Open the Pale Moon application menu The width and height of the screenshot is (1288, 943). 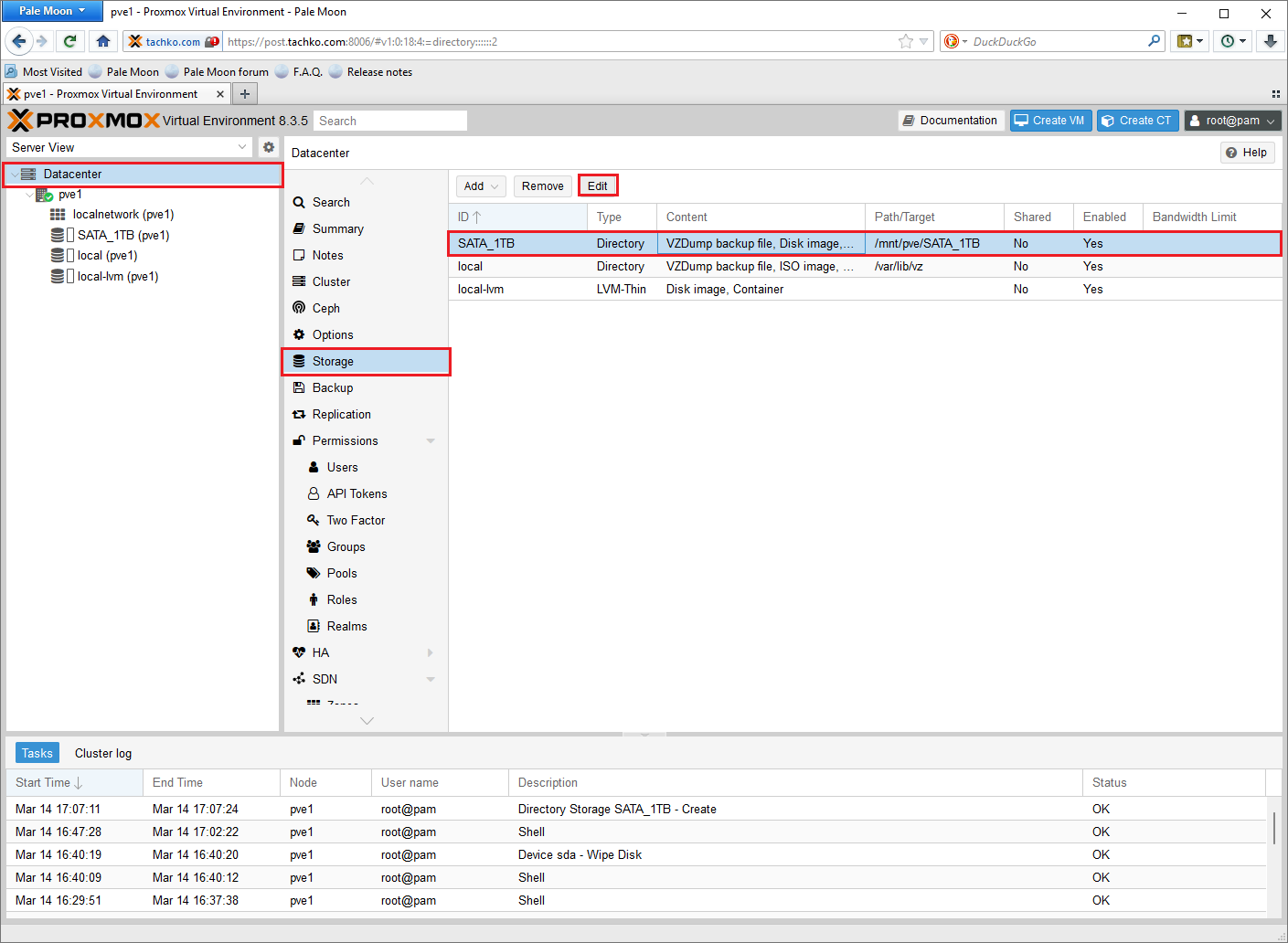point(53,11)
